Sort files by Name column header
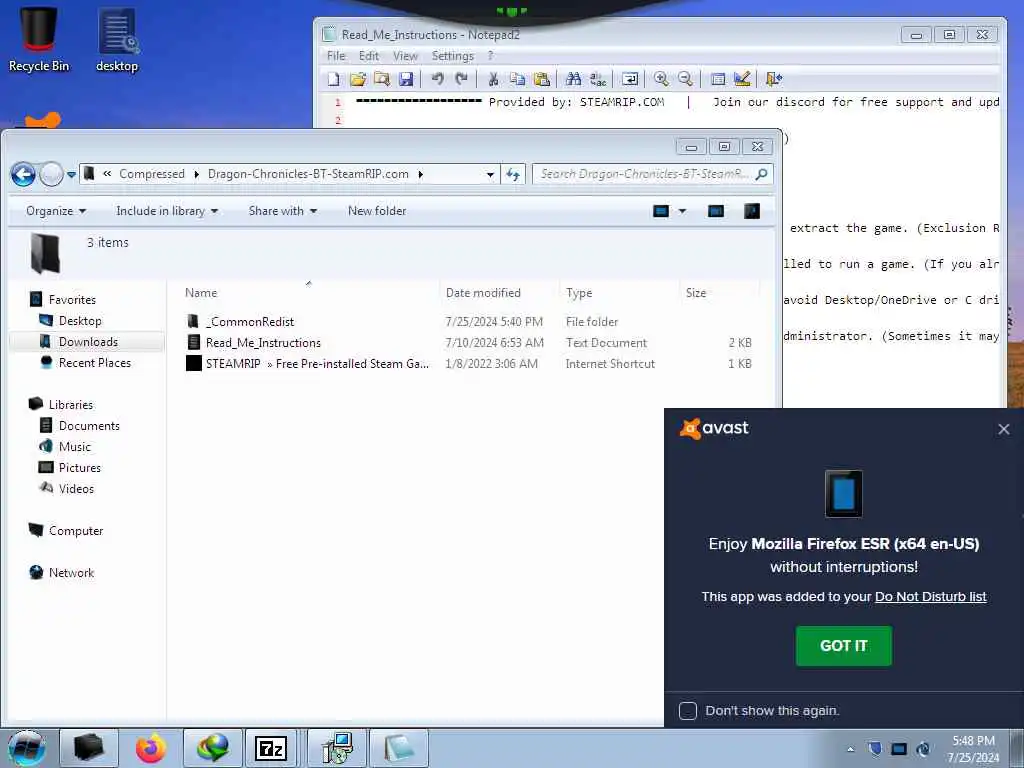 point(201,293)
